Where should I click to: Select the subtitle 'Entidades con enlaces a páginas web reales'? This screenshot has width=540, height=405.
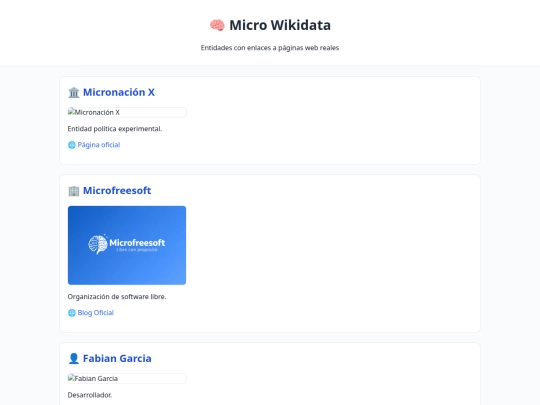(270, 48)
